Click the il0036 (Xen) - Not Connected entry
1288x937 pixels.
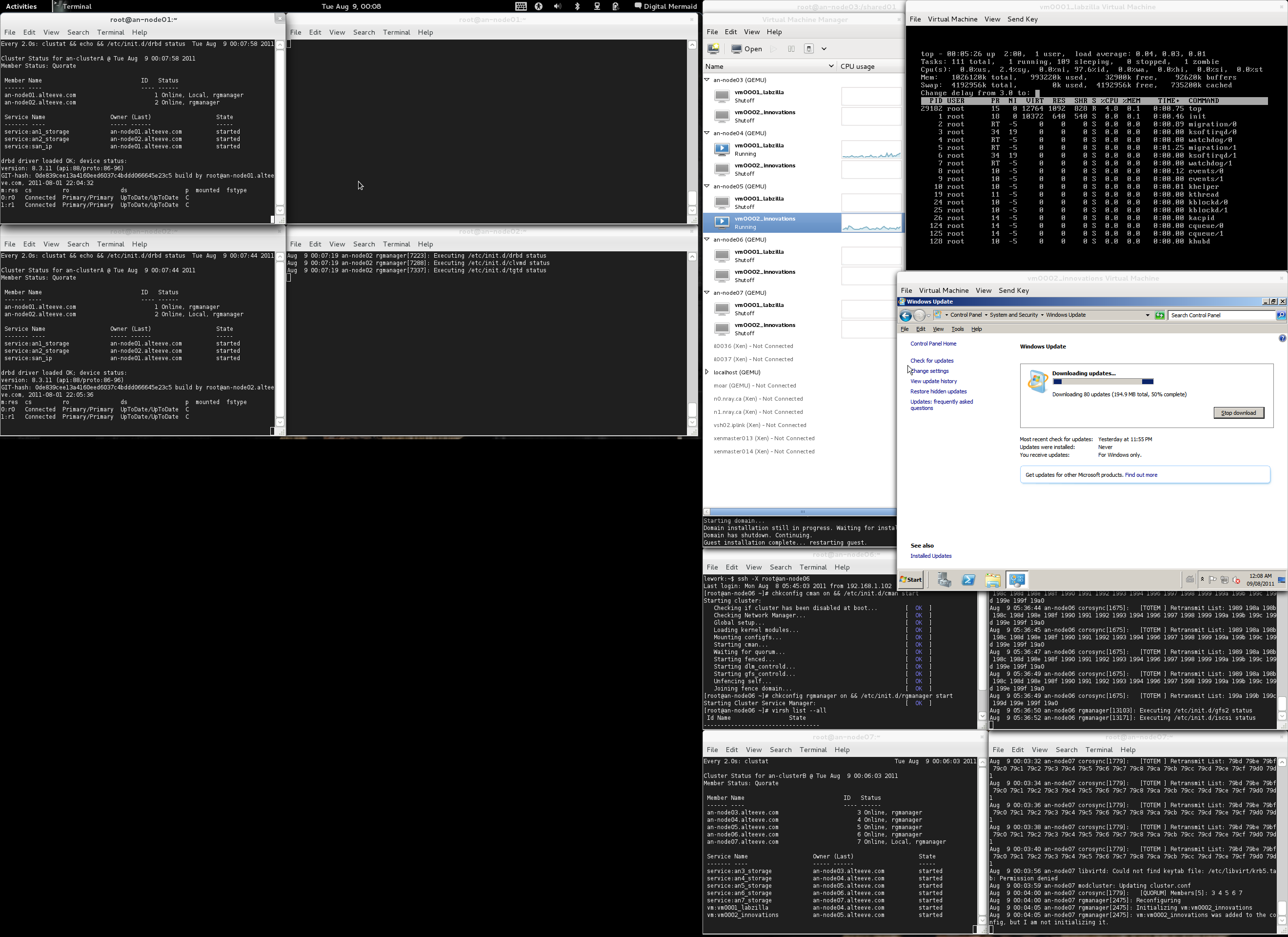[753, 346]
